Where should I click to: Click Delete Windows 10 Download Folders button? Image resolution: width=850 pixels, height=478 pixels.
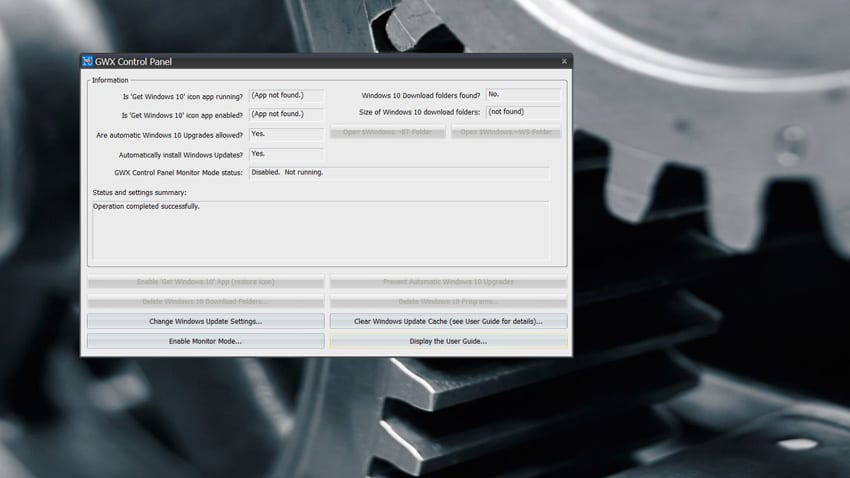205,301
